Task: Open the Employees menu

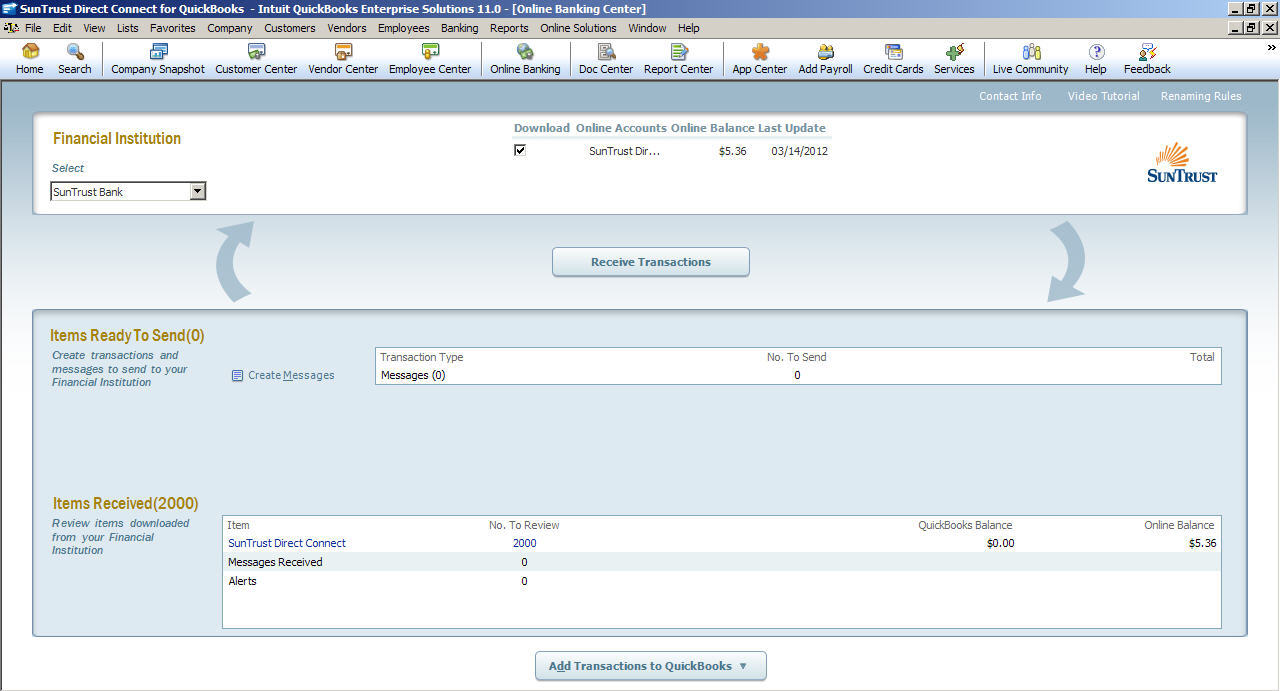Action: pyautogui.click(x=404, y=28)
